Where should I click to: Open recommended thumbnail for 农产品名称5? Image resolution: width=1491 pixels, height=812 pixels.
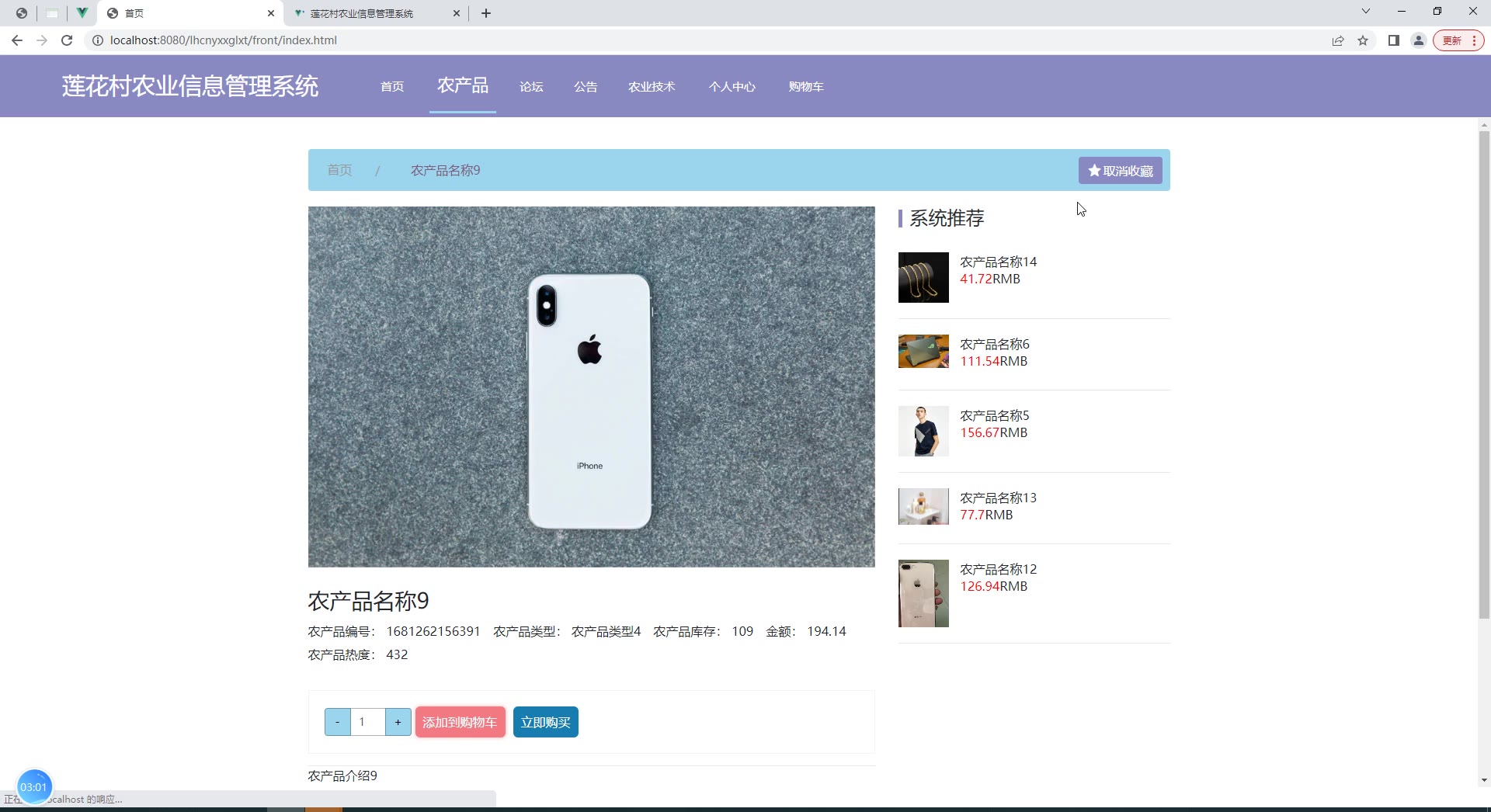[x=923, y=431]
